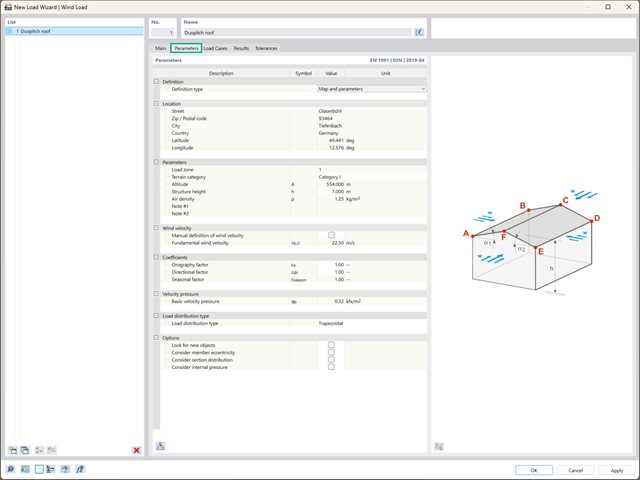The width and height of the screenshot is (640, 480).
Task: Click the No. field
Action: pos(162,32)
